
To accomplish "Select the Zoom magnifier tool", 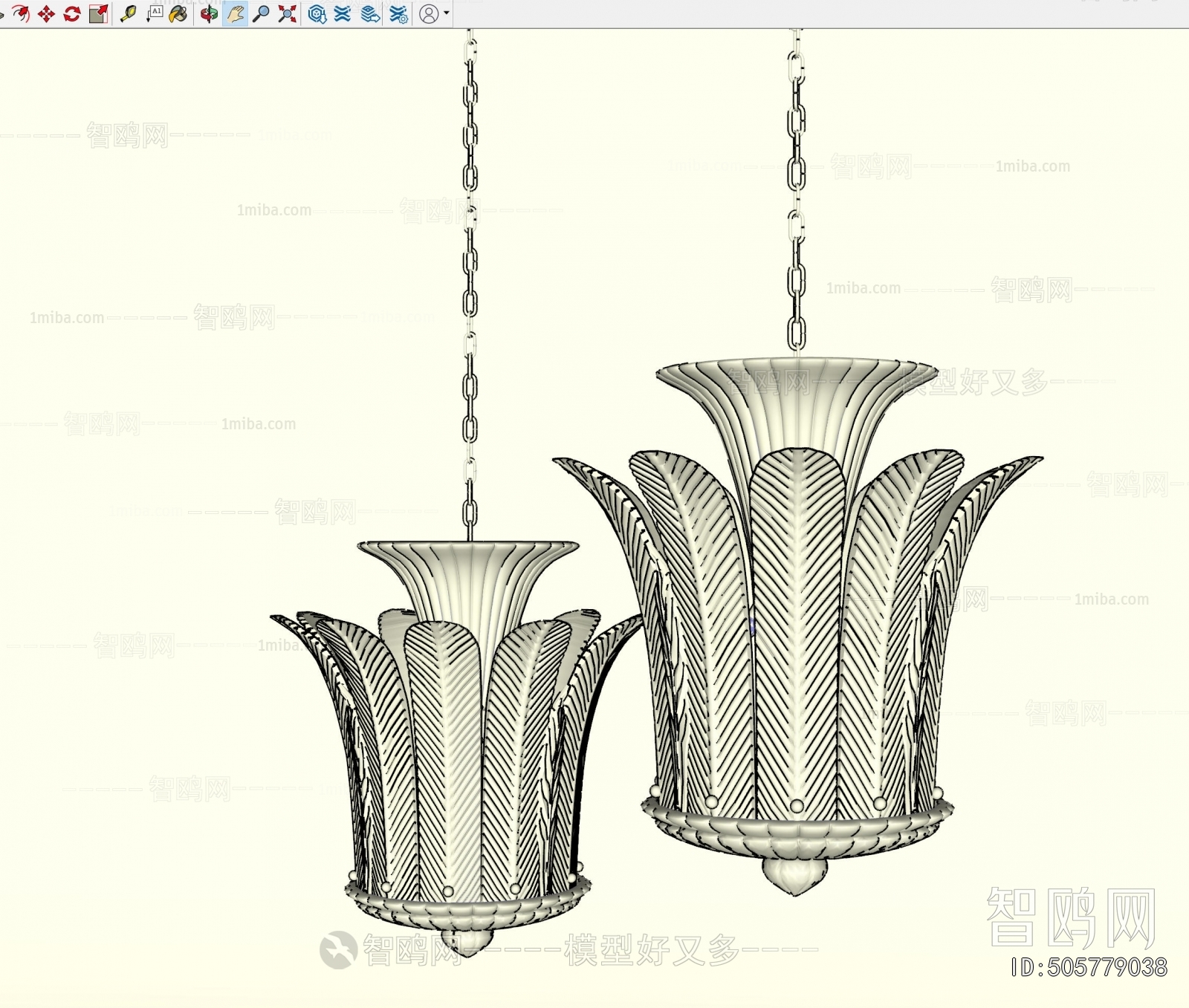I will click(261, 13).
